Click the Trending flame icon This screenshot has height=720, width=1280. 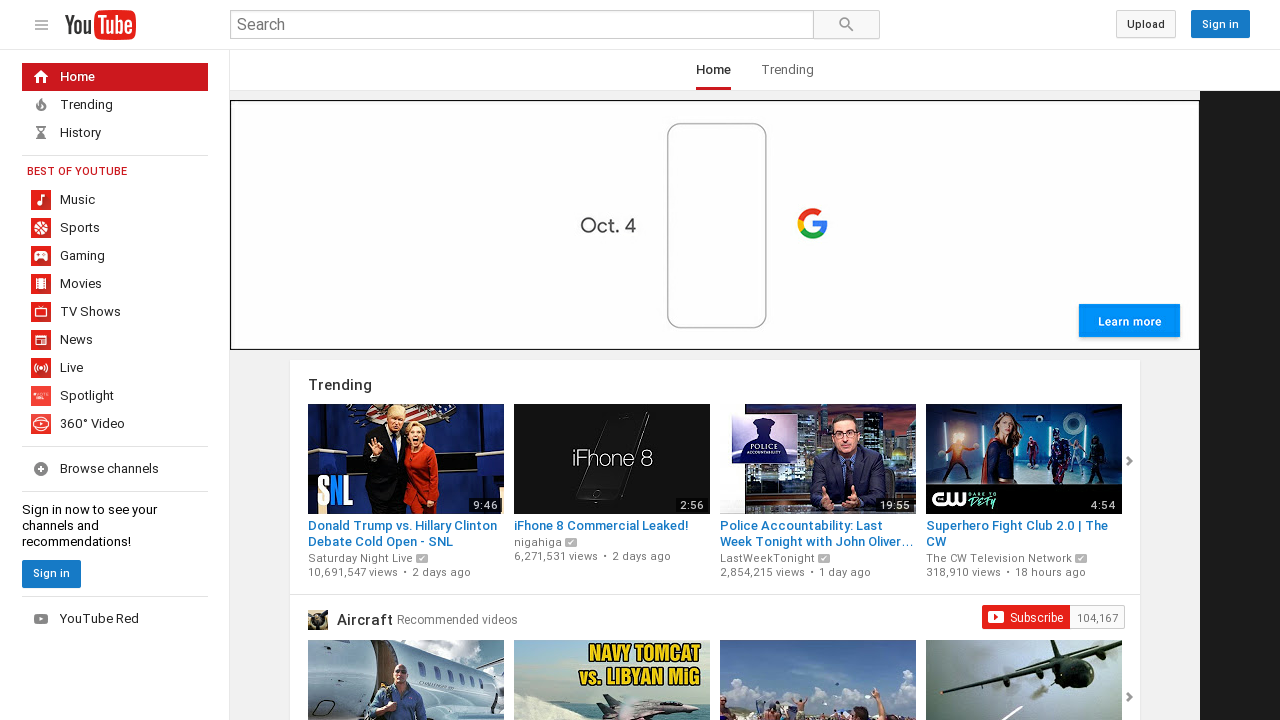(41, 105)
